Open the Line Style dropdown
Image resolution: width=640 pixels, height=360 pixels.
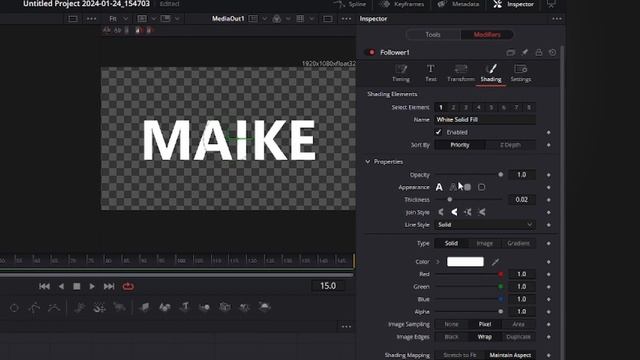[x=485, y=225]
